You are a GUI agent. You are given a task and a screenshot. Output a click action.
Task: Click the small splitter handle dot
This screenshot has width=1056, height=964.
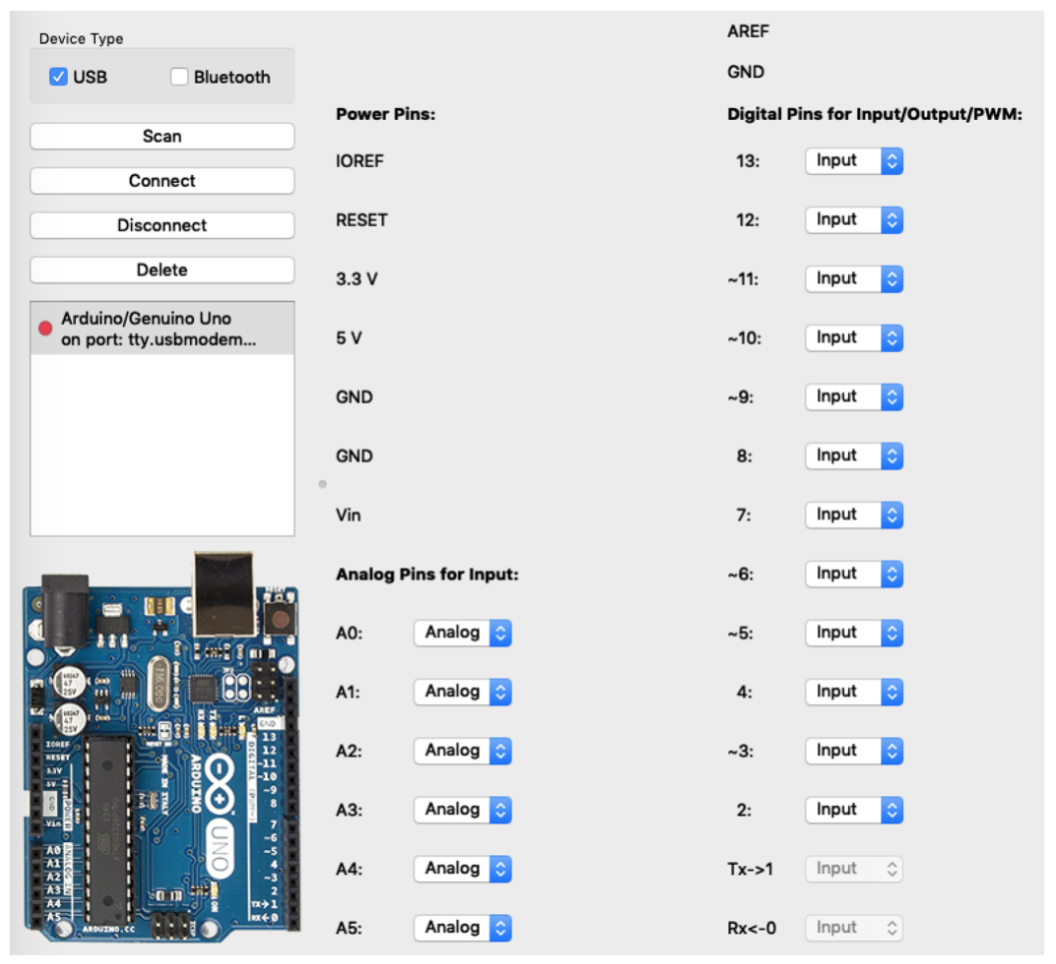(x=322, y=485)
